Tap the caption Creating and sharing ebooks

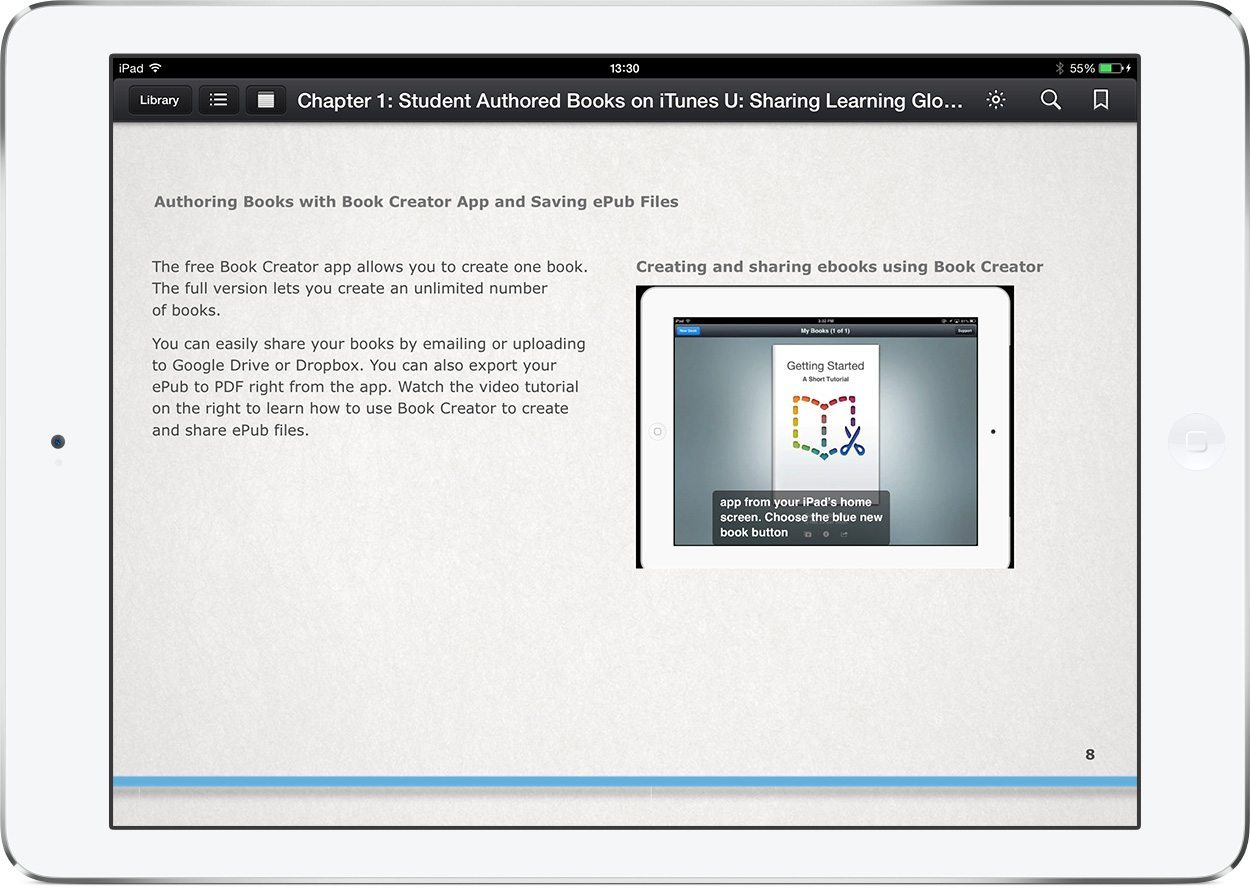point(839,267)
